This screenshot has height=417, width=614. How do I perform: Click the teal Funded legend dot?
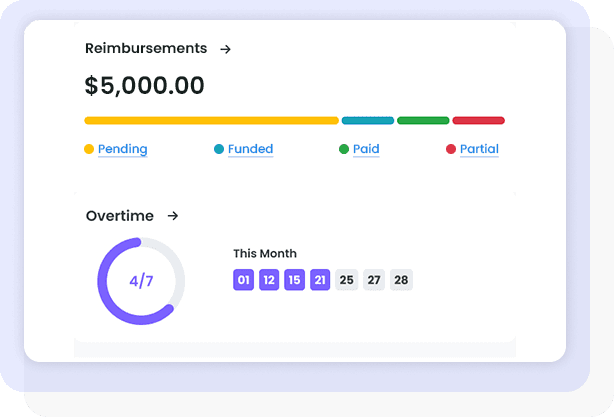pyautogui.click(x=219, y=149)
